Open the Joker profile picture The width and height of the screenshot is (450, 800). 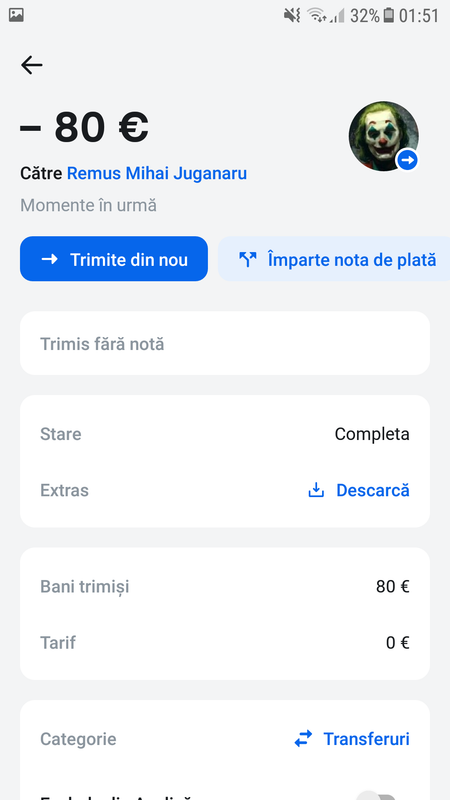[384, 136]
